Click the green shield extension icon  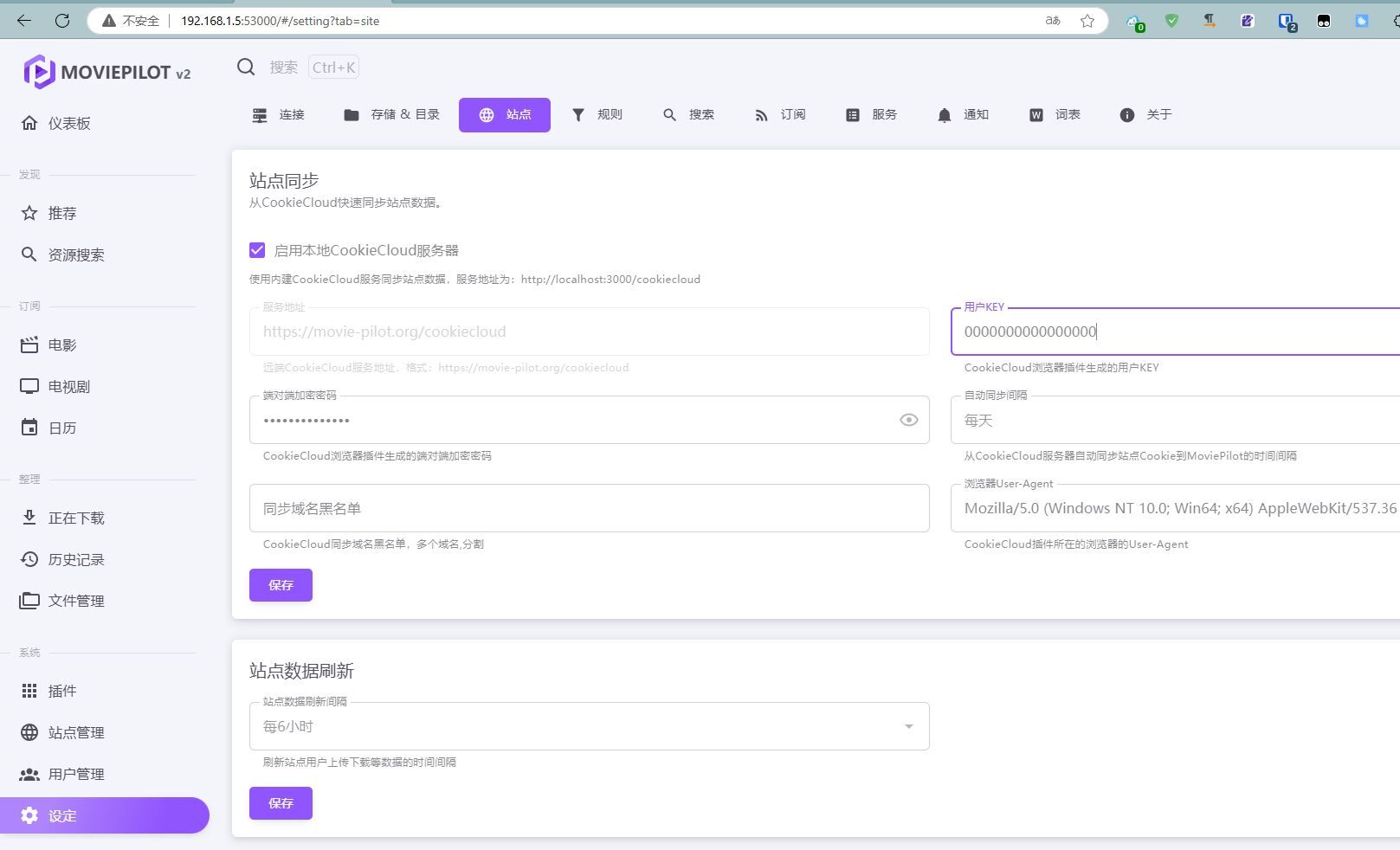pos(1171,21)
